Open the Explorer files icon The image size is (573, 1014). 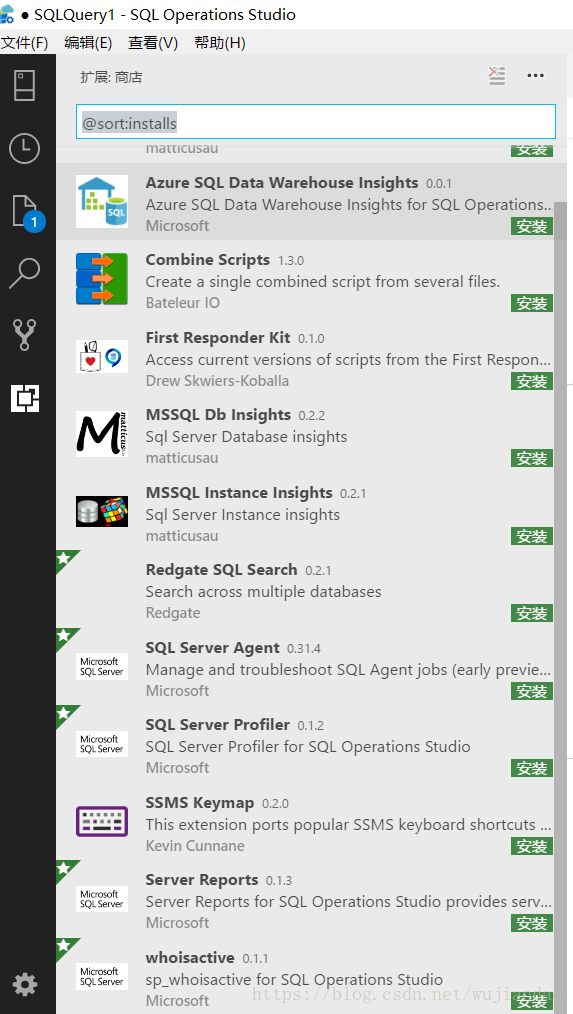tap(26, 212)
